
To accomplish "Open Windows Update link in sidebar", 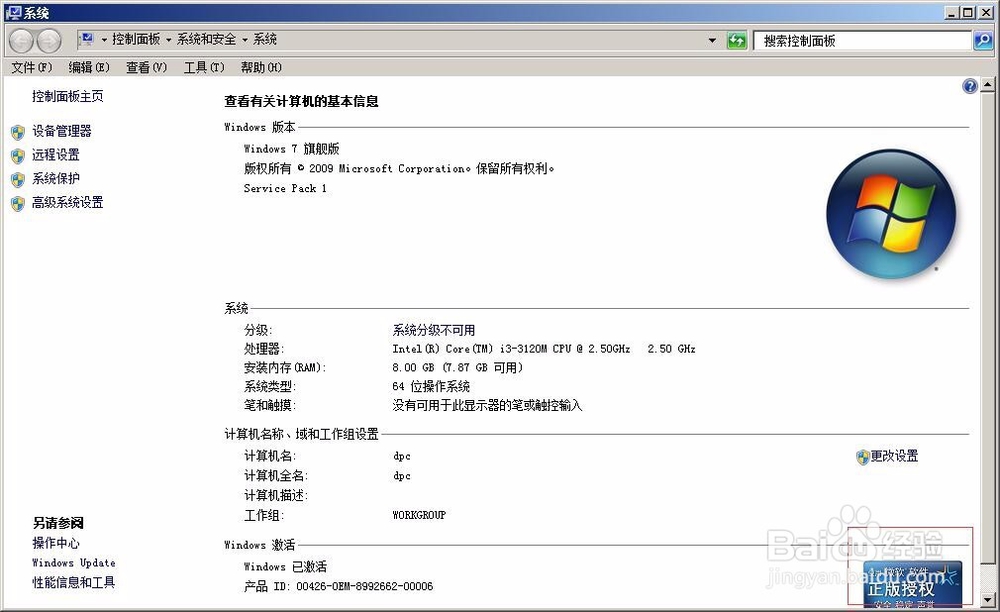I will coord(74,563).
